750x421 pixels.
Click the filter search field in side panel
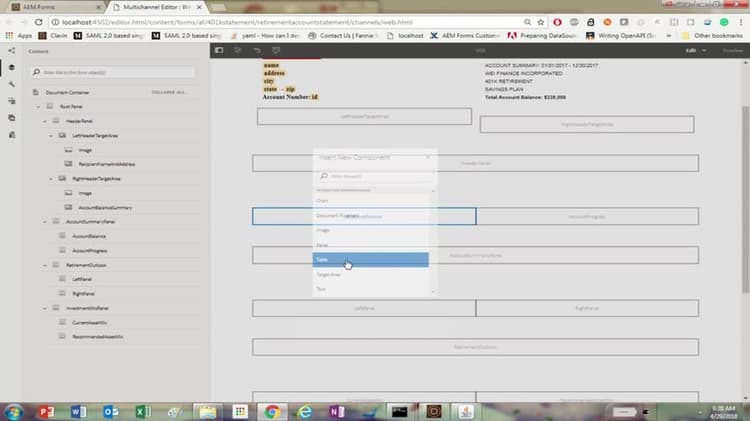pyautogui.click(x=113, y=72)
